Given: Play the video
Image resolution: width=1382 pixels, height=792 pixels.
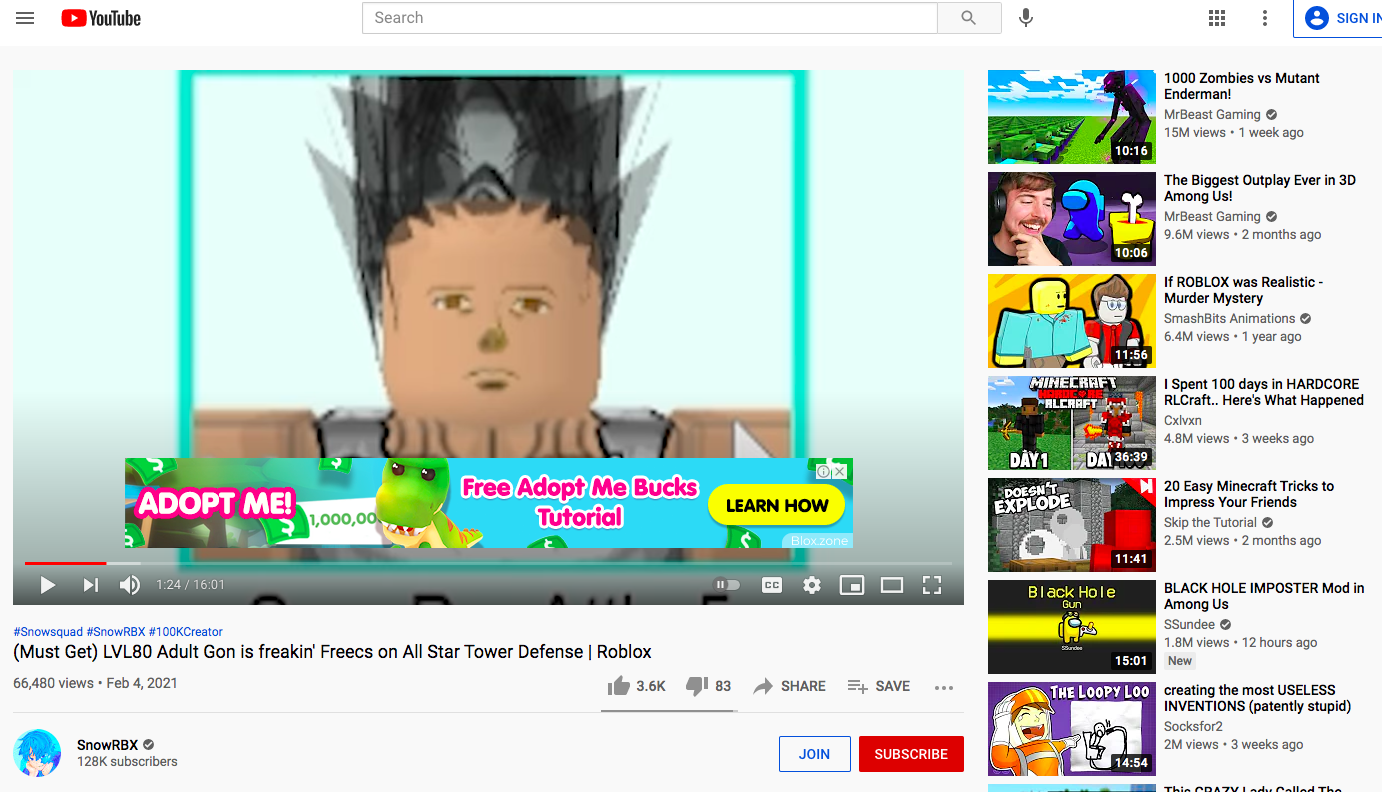Looking at the screenshot, I should [x=47, y=585].
